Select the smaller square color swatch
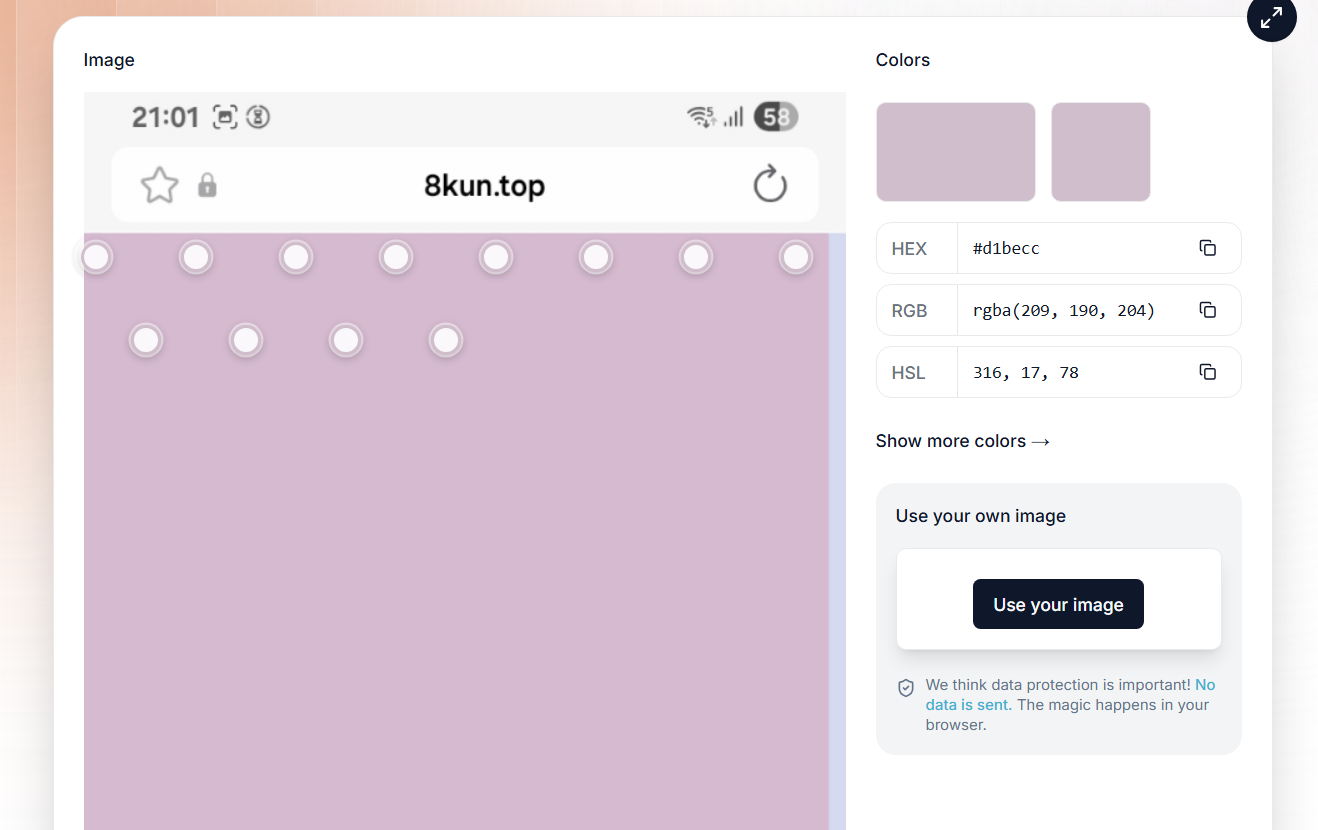Image resolution: width=1318 pixels, height=830 pixels. click(x=1101, y=152)
